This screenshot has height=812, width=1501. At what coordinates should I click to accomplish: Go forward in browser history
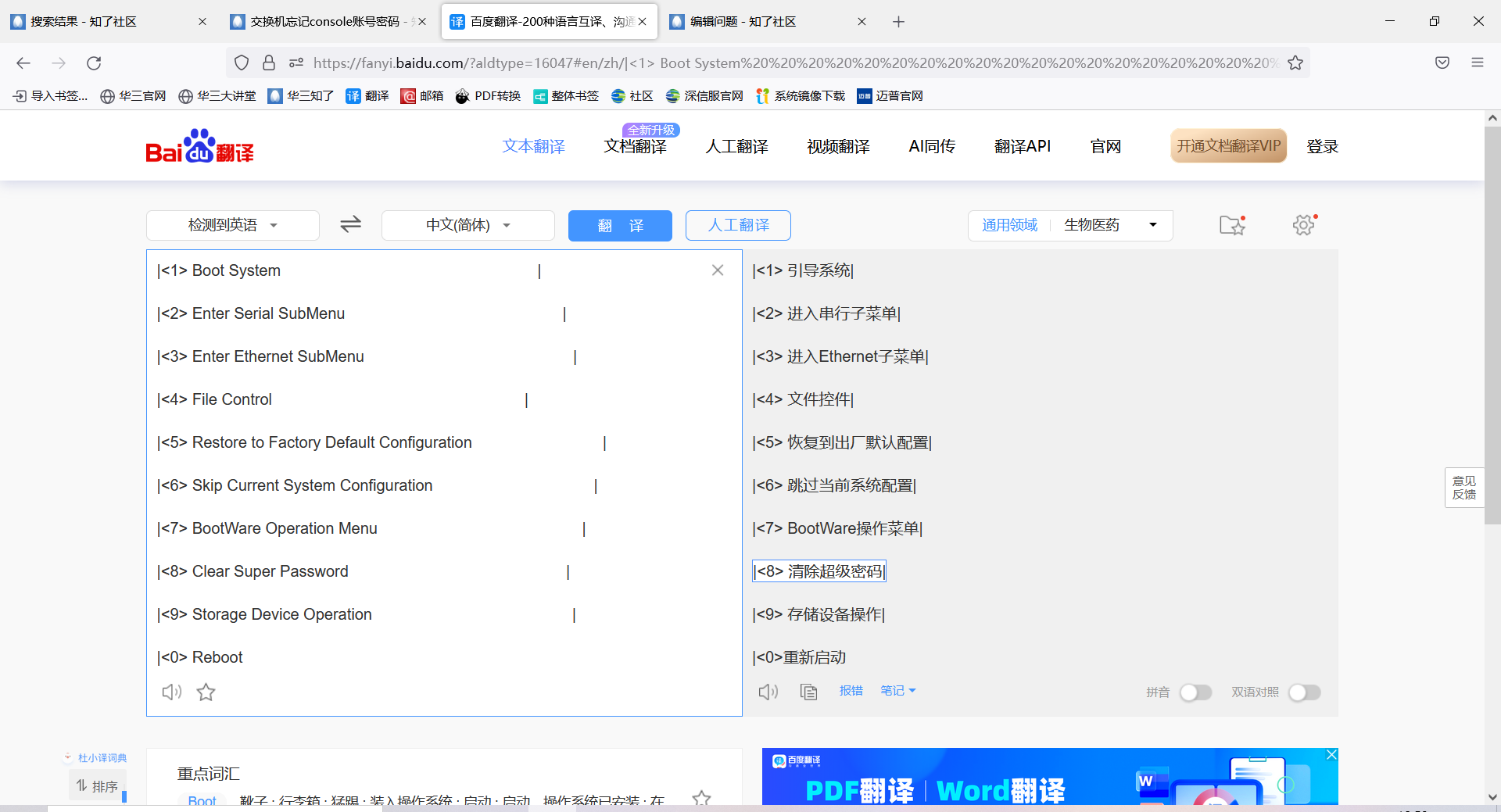pyautogui.click(x=59, y=63)
